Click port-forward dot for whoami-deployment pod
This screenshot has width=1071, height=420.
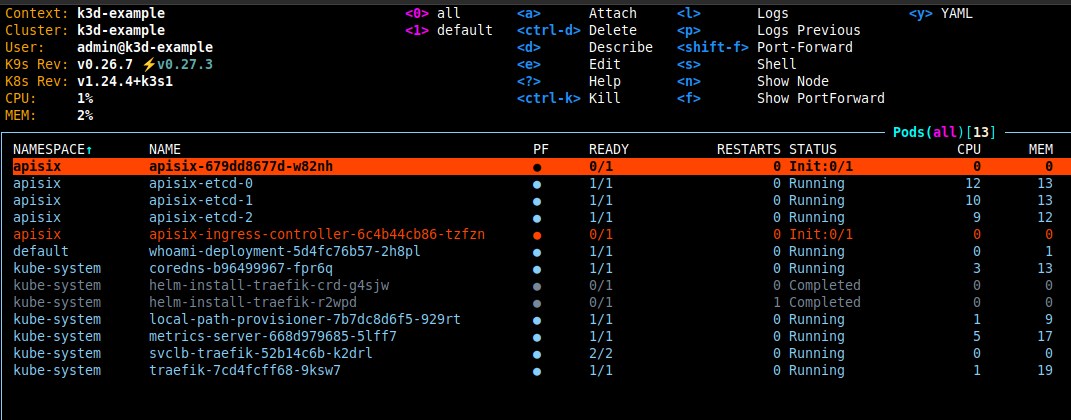(537, 252)
